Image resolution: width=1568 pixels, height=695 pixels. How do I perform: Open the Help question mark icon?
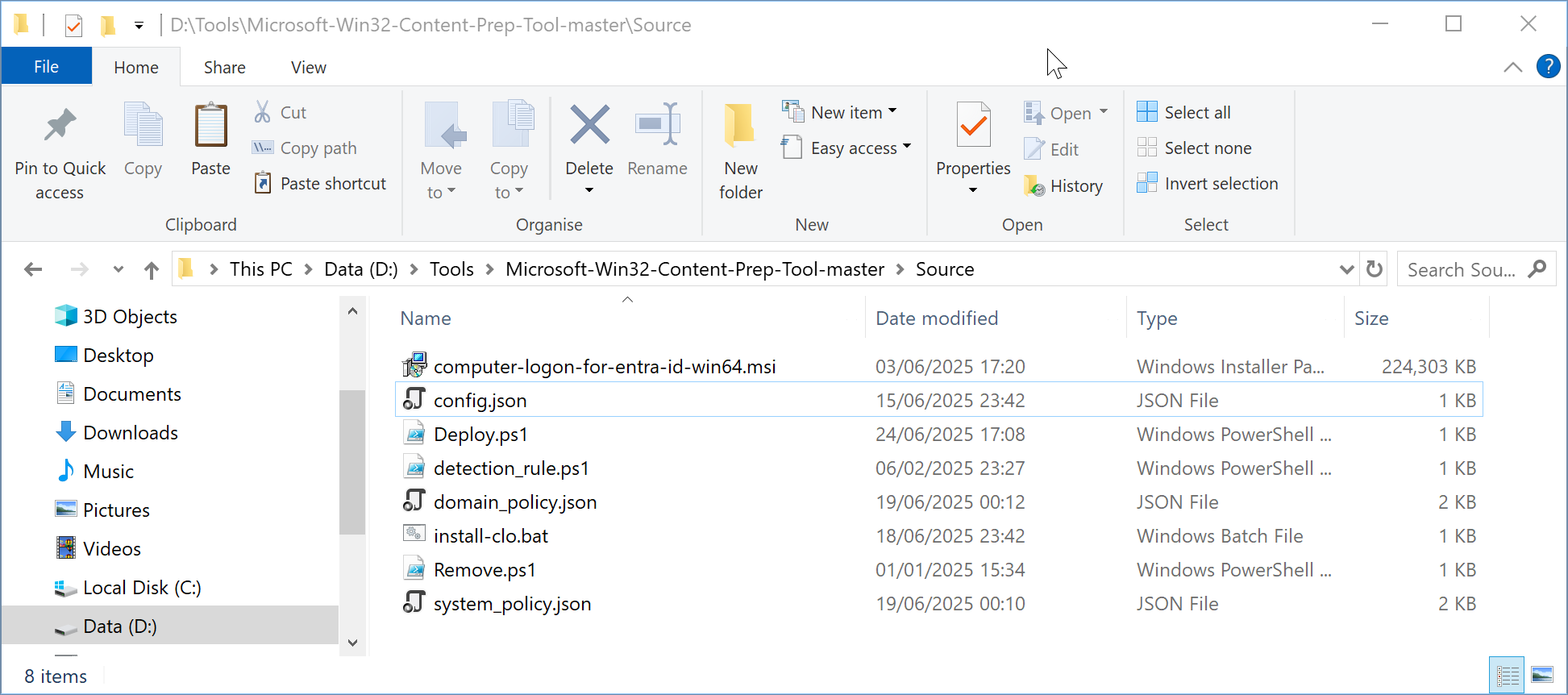tap(1548, 66)
